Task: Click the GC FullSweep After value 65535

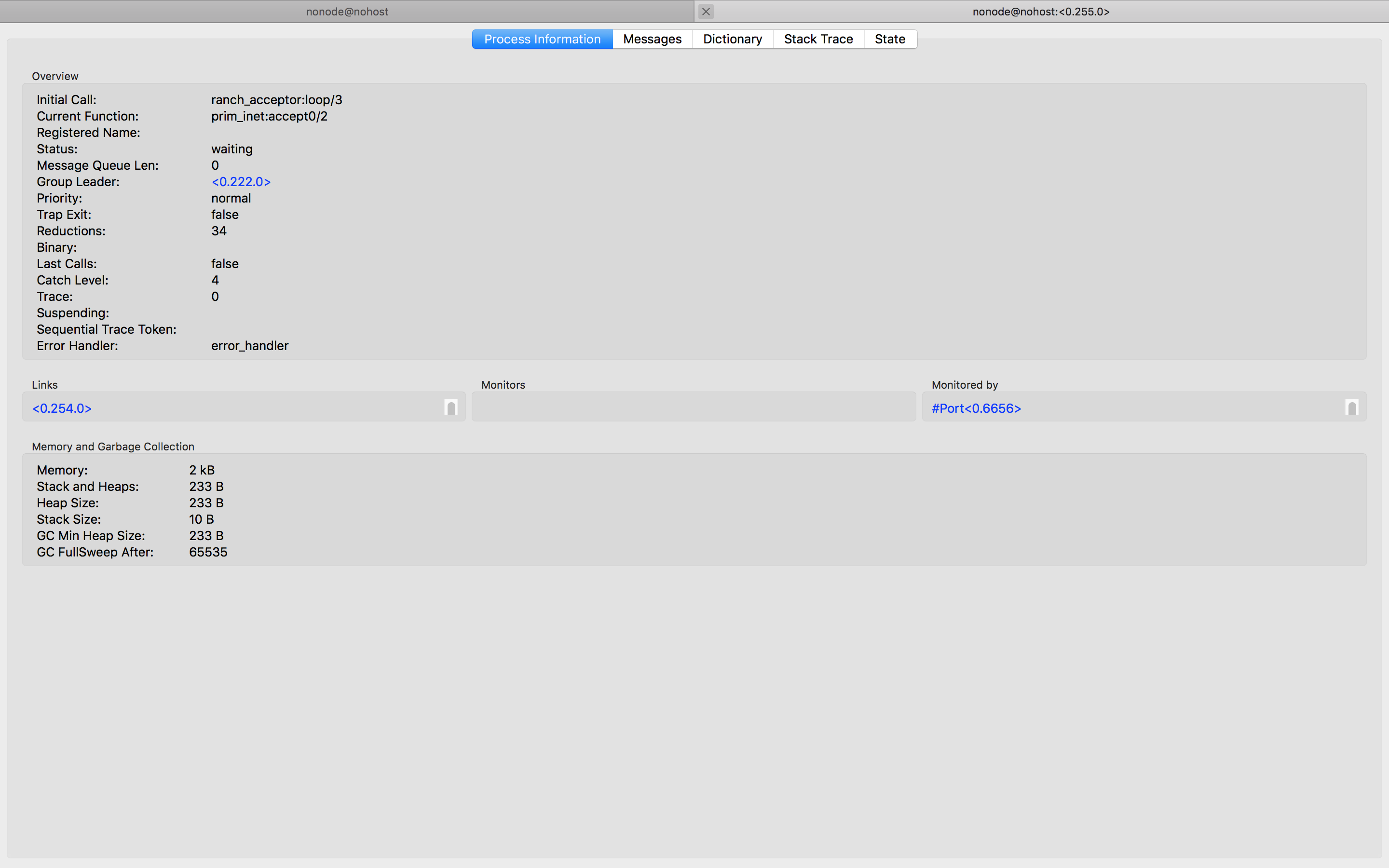Action: (208, 552)
